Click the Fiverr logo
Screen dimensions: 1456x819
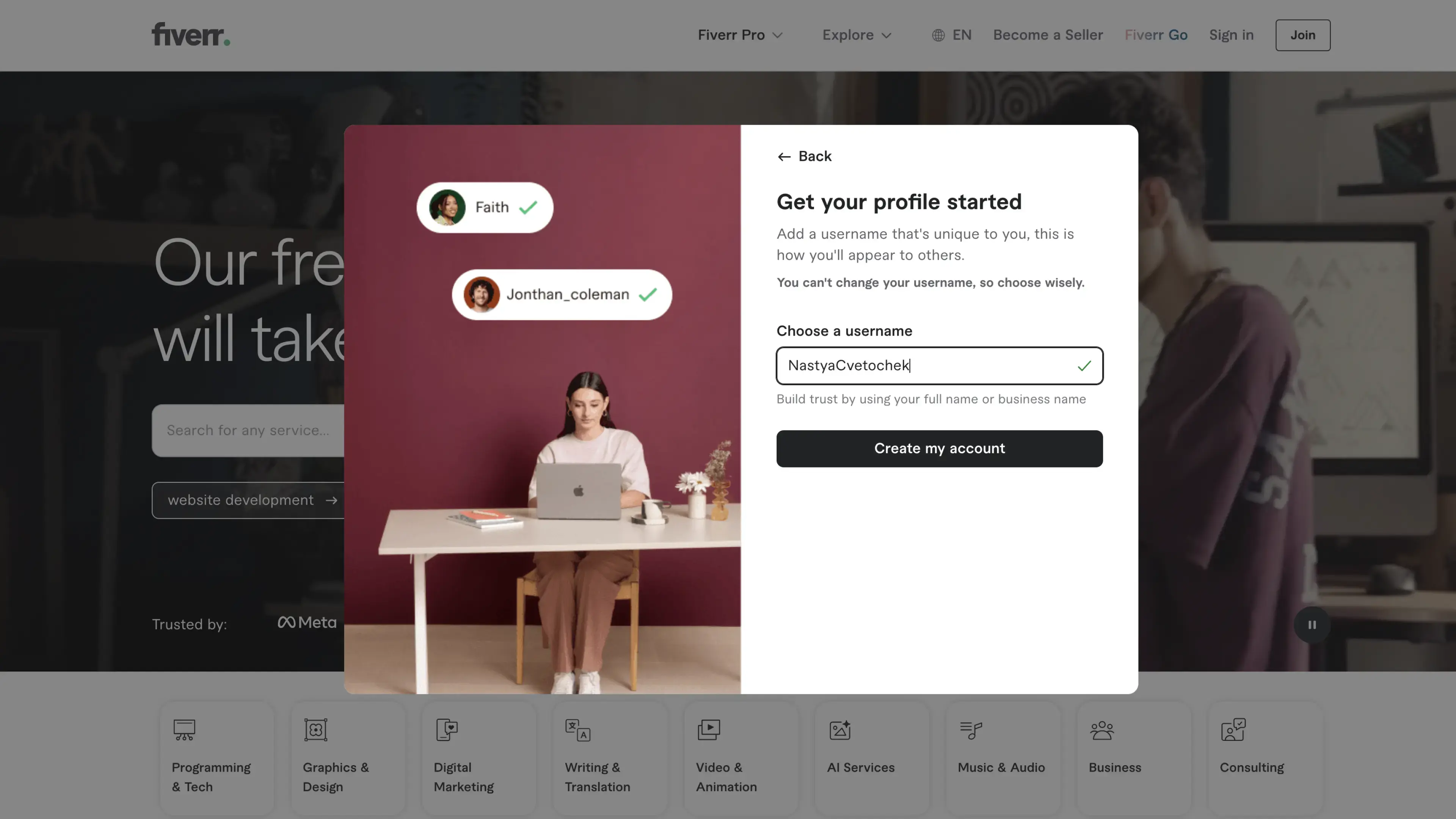click(190, 35)
